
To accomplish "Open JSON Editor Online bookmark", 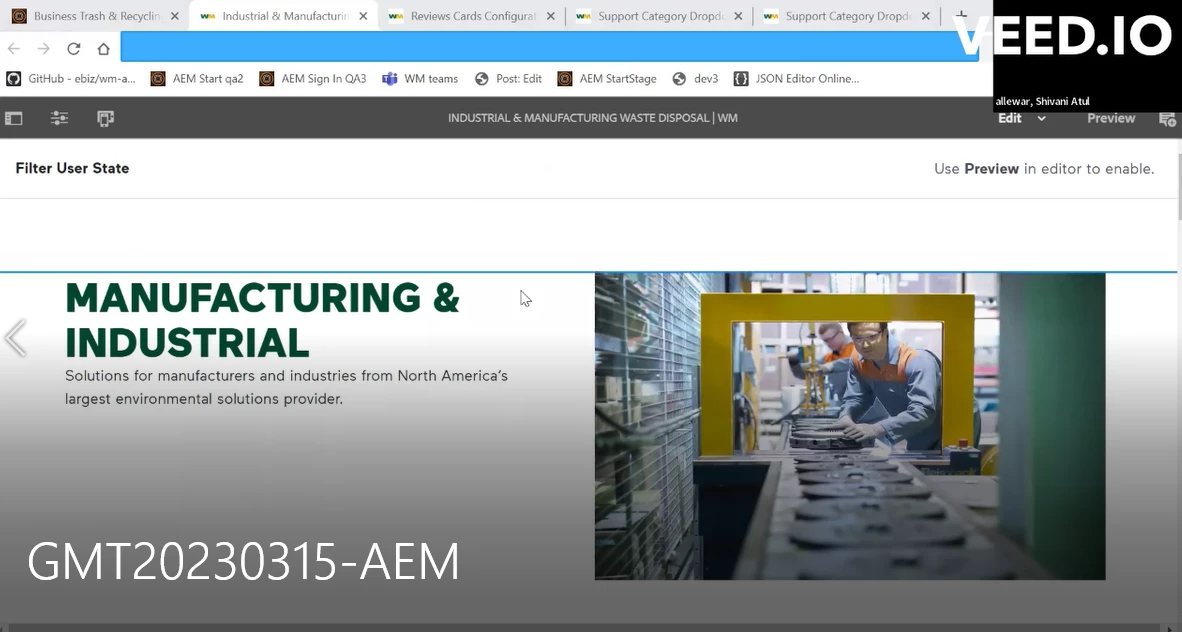I will click(796, 78).
